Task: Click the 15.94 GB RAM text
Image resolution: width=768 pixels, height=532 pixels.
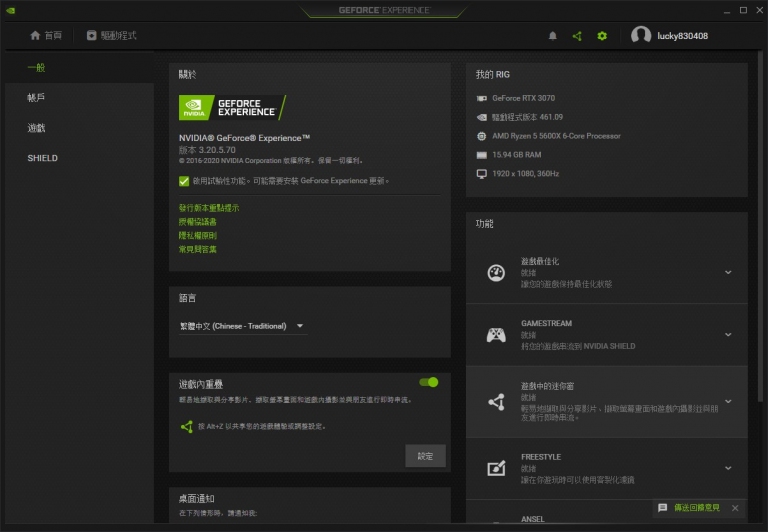Action: pos(517,155)
